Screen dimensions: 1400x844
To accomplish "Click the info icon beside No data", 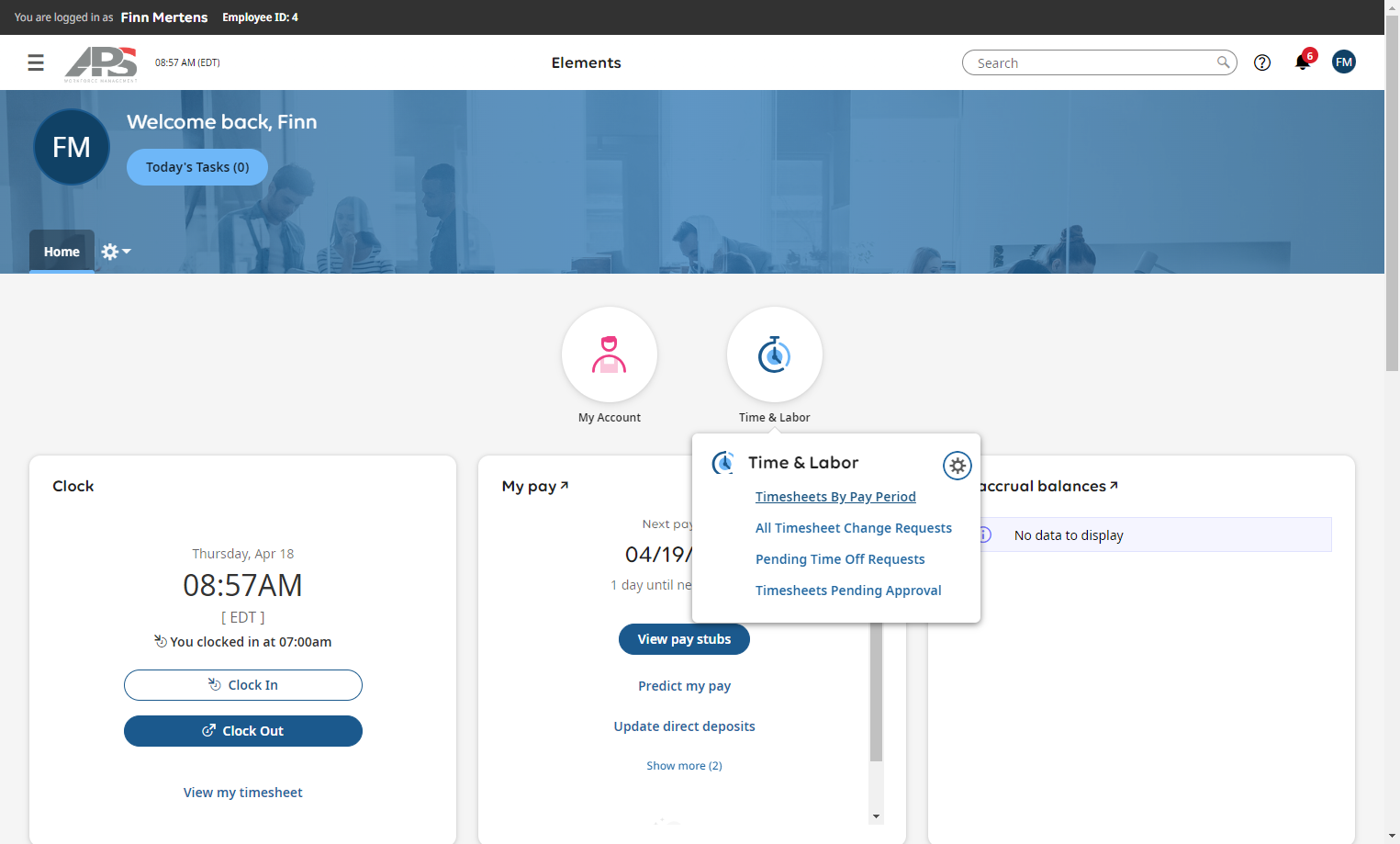I will click(x=984, y=535).
